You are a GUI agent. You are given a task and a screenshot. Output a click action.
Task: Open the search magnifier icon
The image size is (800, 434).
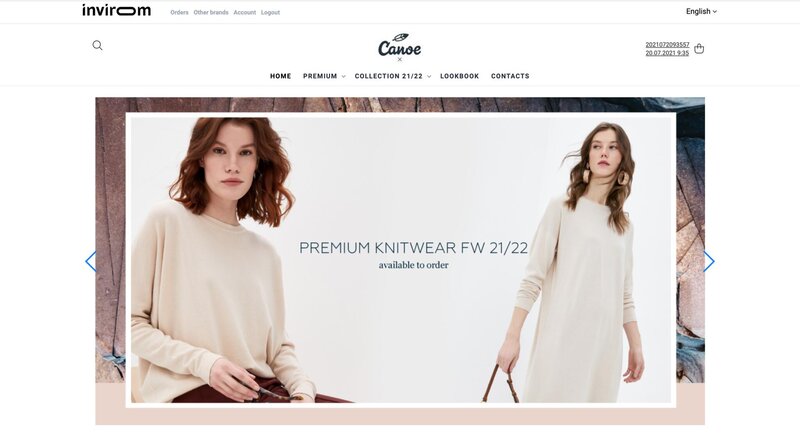pyautogui.click(x=97, y=45)
